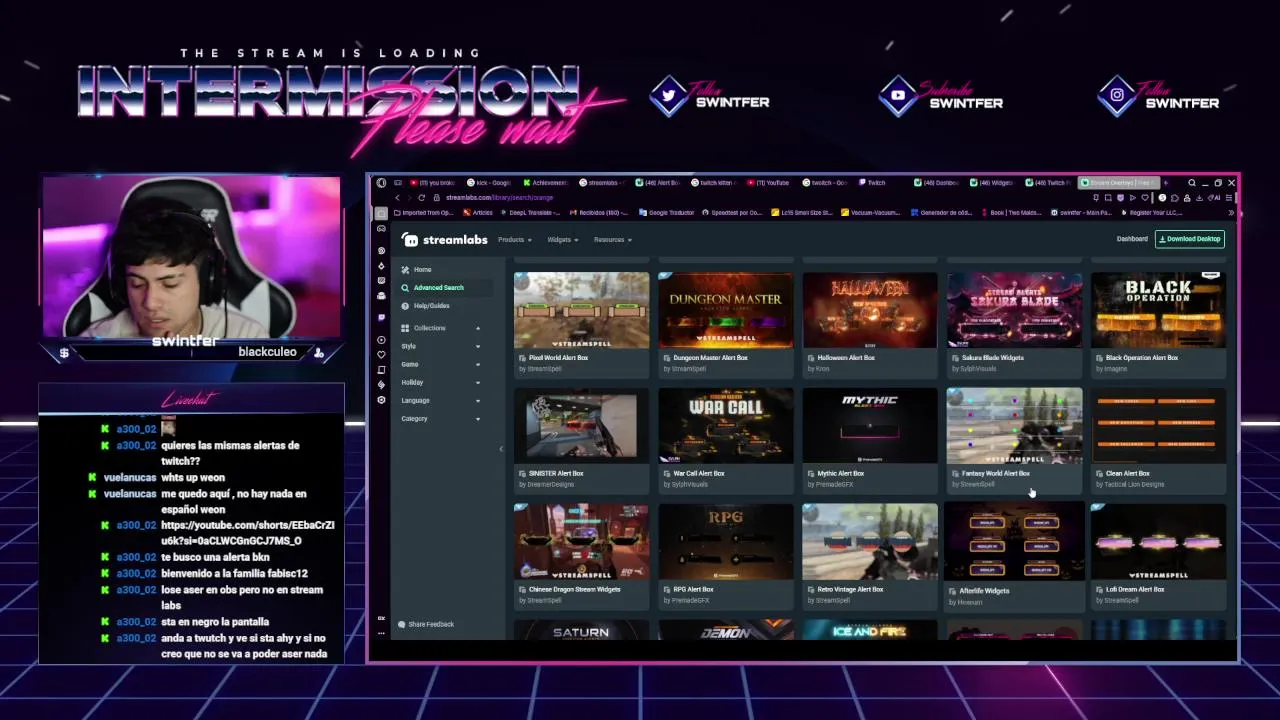Open Halloween Alert Box thumbnail
1280x720 pixels.
(x=870, y=310)
